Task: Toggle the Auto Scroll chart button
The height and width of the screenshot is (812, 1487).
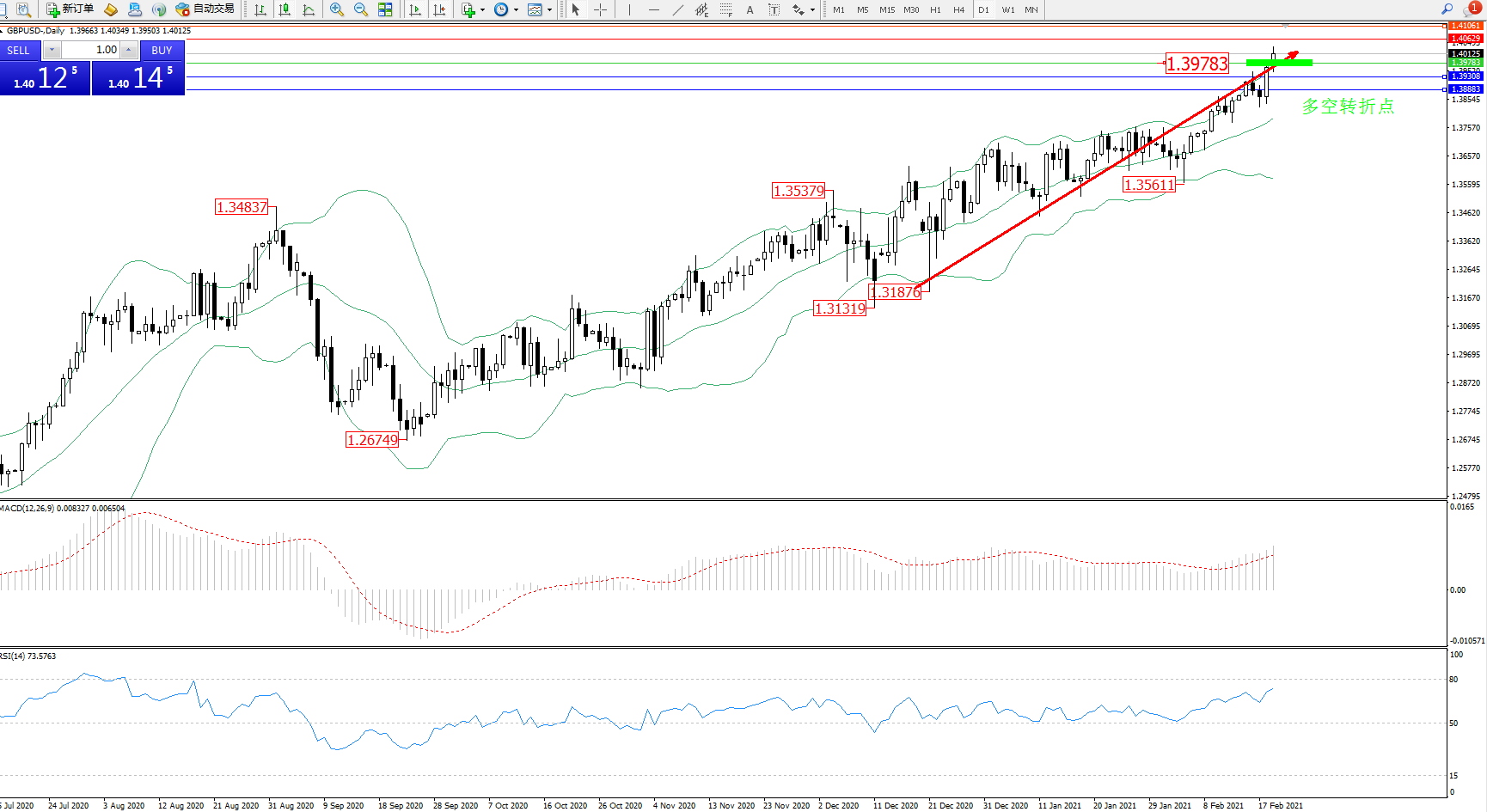Action: (x=415, y=9)
